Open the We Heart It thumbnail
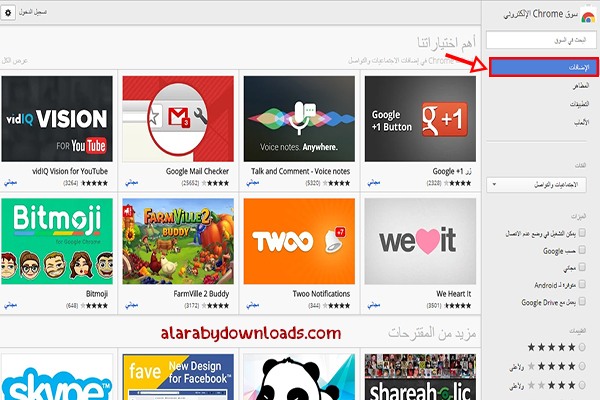The width and height of the screenshot is (600, 400). [420, 241]
